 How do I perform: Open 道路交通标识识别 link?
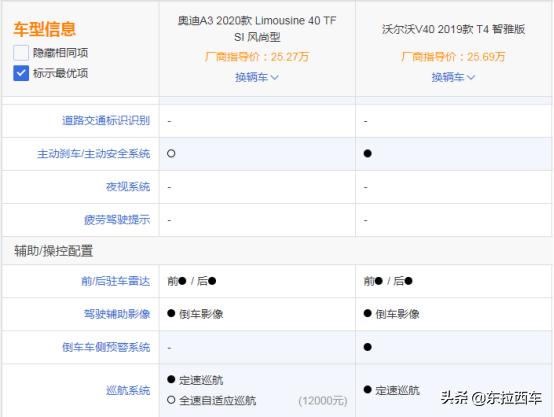click(x=106, y=121)
